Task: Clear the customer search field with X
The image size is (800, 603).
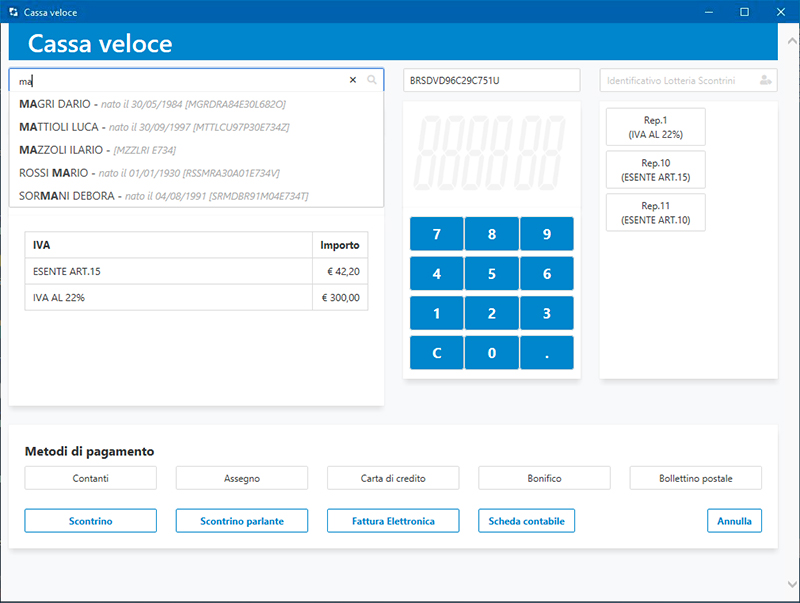Action: click(352, 80)
